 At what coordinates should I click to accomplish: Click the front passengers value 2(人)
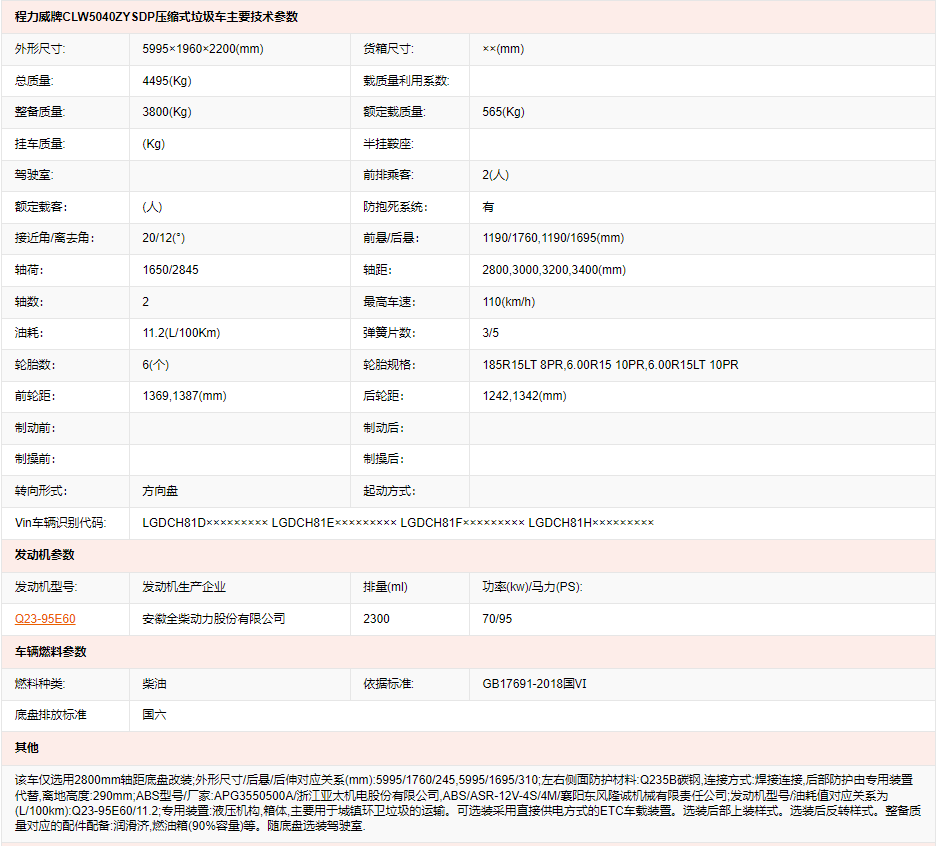pos(496,175)
